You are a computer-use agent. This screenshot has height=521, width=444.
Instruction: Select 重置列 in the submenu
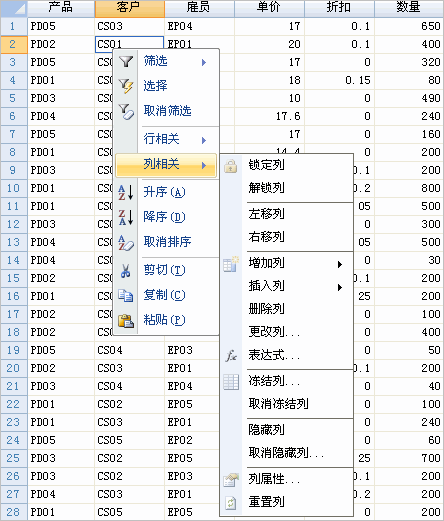pyautogui.click(x=287, y=502)
